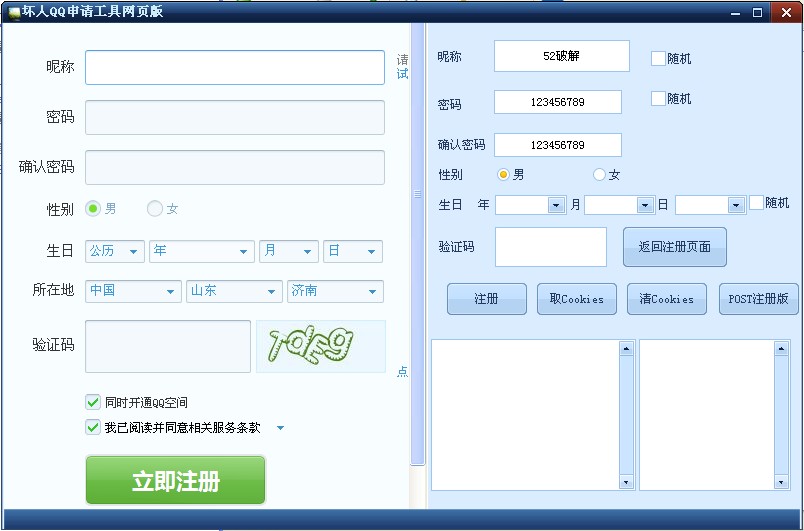
Task: Click the 取Cookies button
Action: point(577,299)
